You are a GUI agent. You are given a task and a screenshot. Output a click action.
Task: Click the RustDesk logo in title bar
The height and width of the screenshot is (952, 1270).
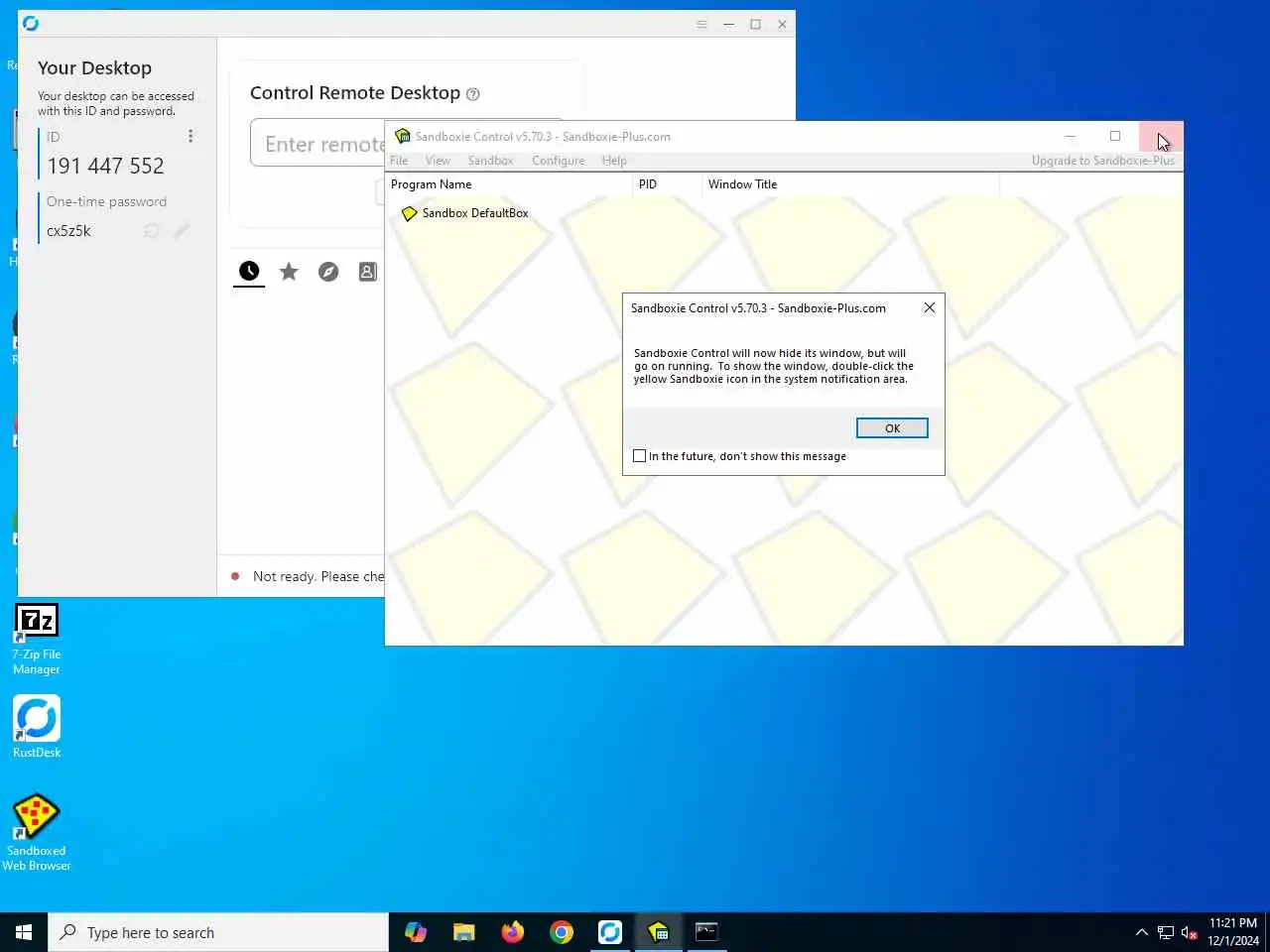[x=31, y=24]
